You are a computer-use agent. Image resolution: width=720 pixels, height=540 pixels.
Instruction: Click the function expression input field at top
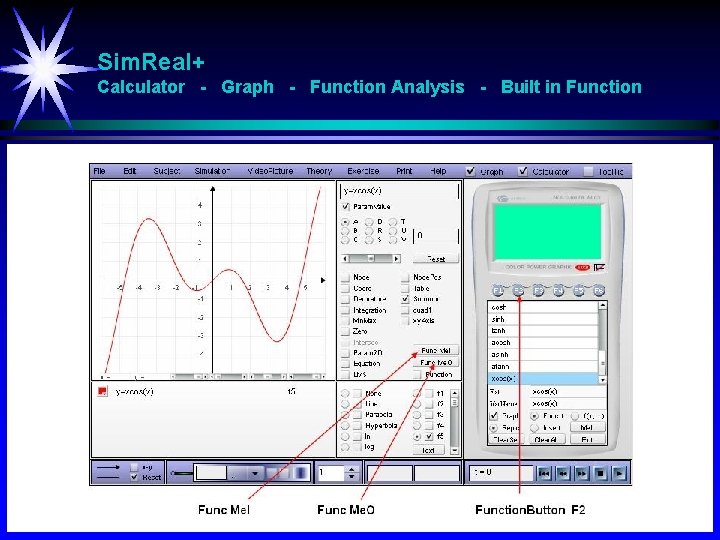tap(399, 191)
